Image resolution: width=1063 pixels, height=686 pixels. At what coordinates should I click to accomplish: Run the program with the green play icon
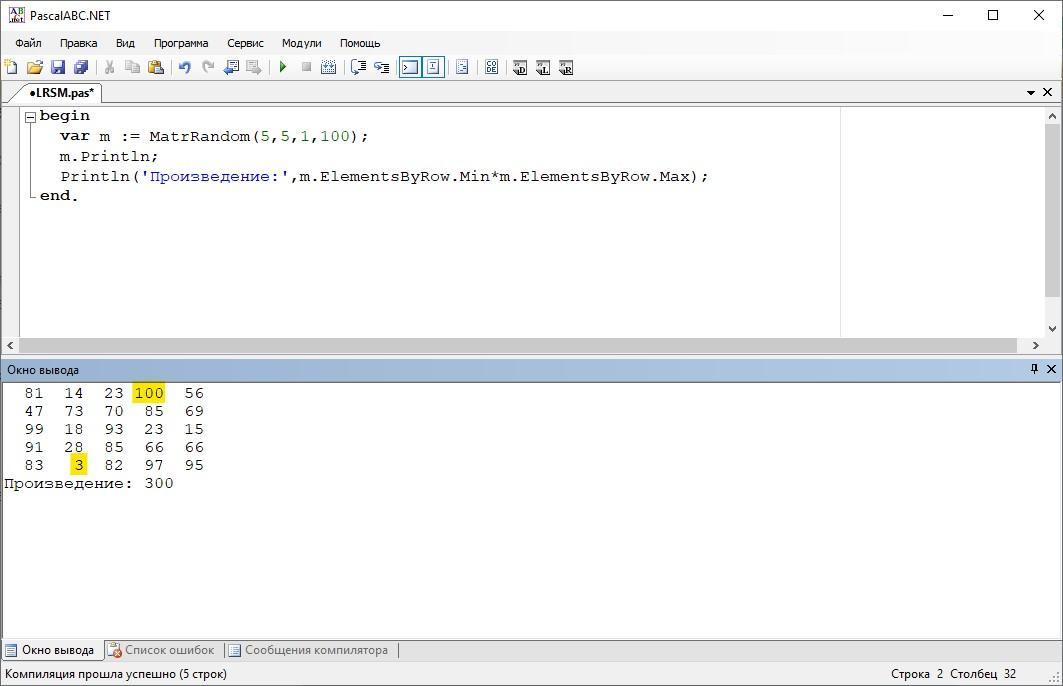(283, 67)
